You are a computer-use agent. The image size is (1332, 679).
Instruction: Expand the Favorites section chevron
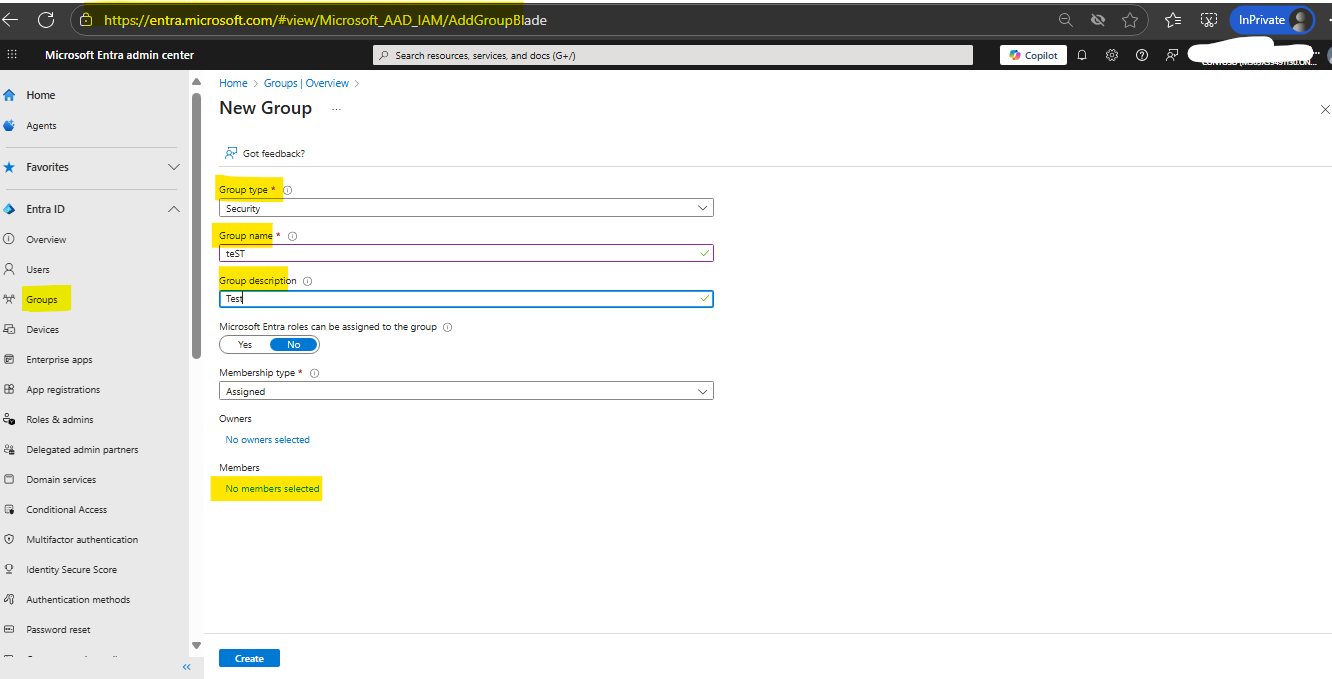[x=174, y=167]
